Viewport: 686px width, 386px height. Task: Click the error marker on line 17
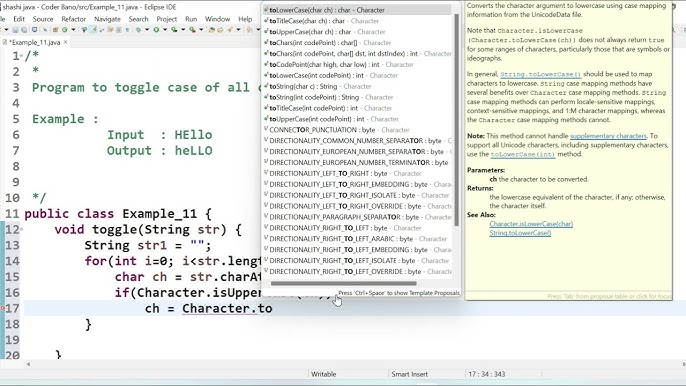[x=3, y=309]
